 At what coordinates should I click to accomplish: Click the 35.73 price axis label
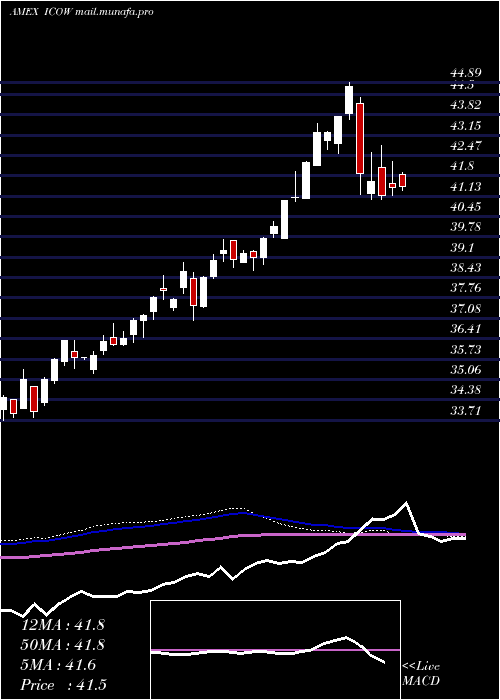point(466,349)
